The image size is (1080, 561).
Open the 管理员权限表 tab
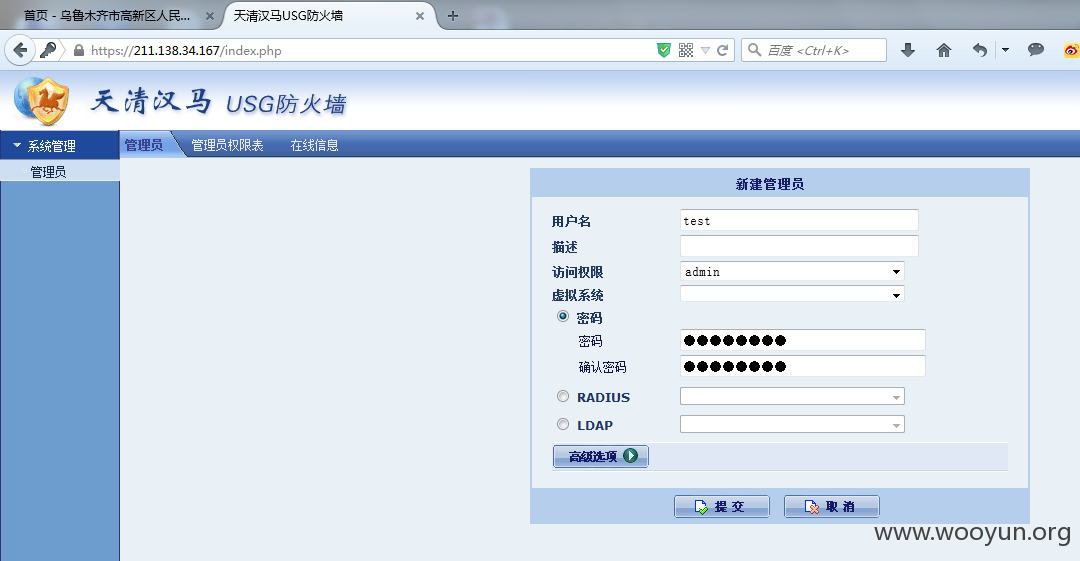point(227,145)
